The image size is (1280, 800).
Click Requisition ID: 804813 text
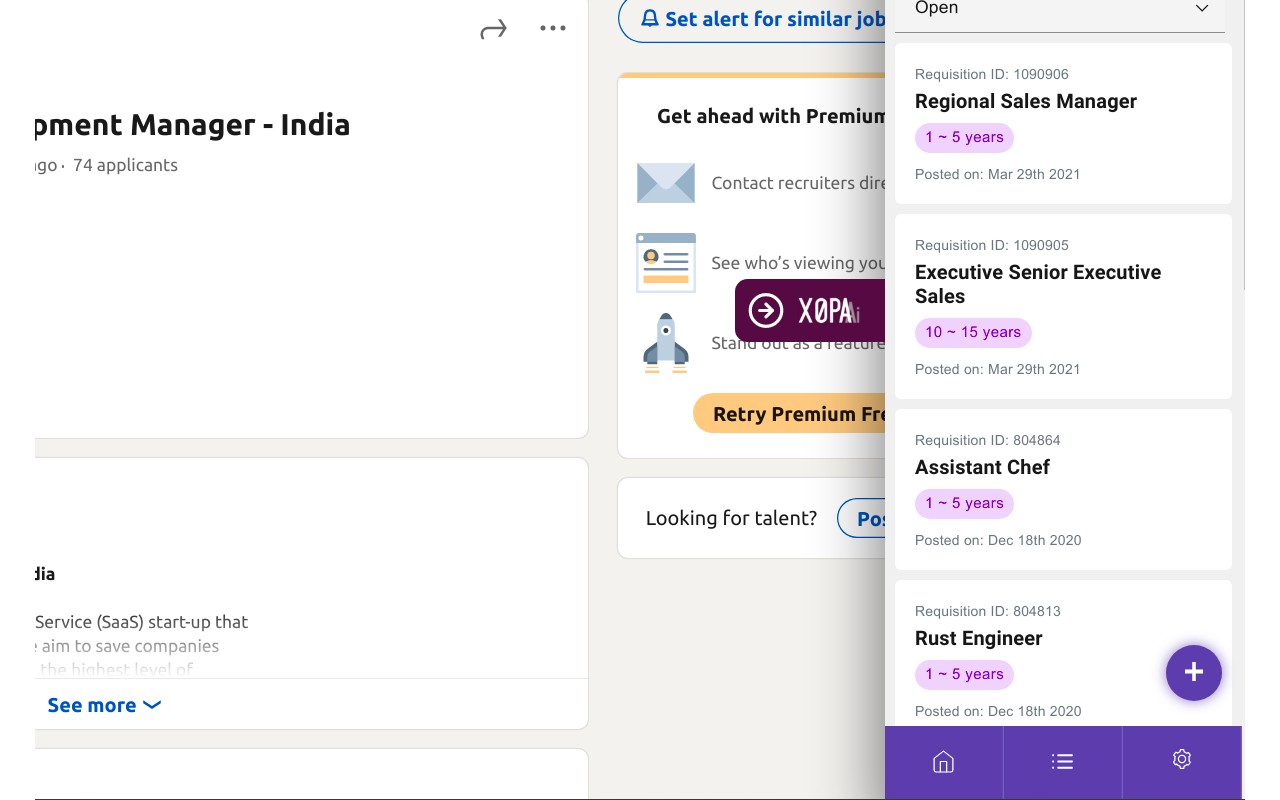tap(988, 611)
